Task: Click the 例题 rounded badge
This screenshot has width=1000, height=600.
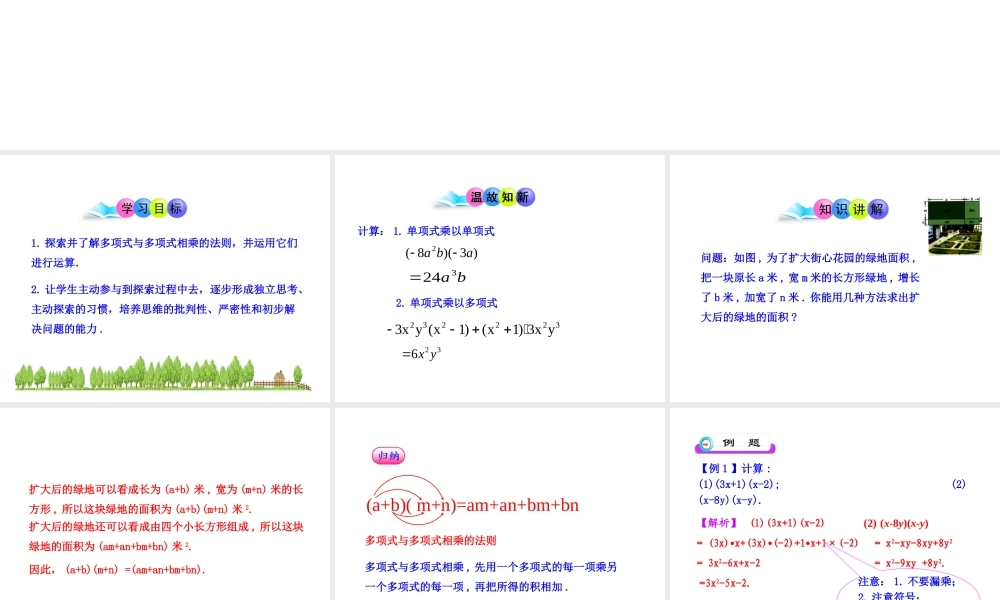Action: point(735,441)
